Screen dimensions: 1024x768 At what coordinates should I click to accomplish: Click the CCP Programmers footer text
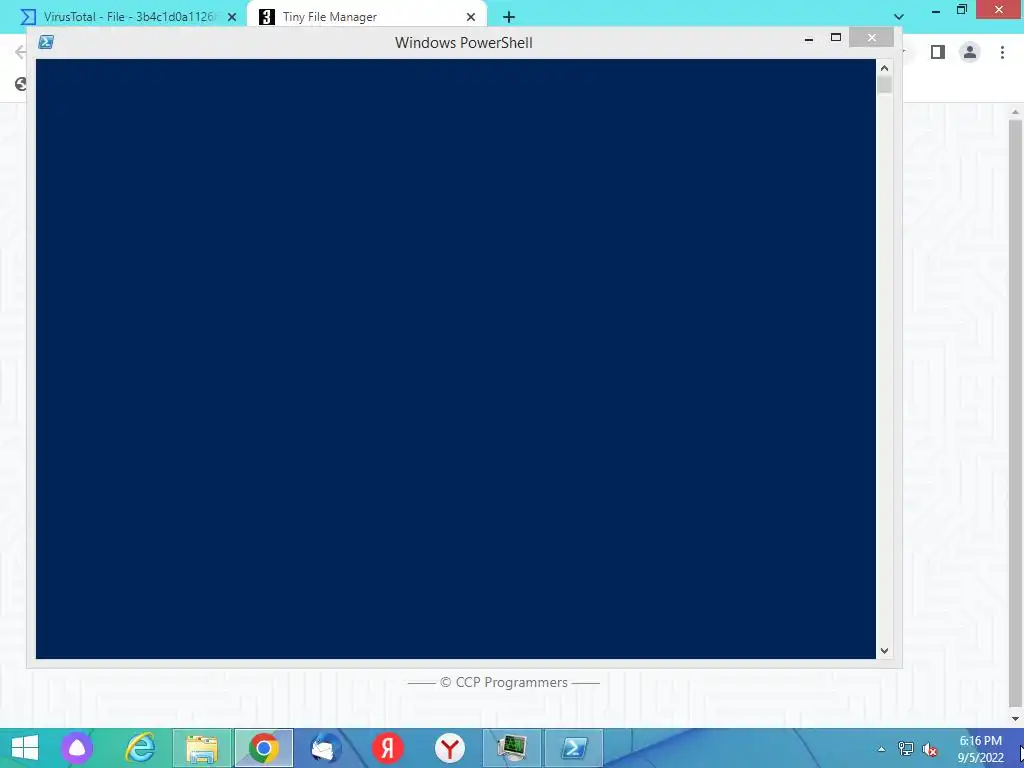tap(504, 682)
